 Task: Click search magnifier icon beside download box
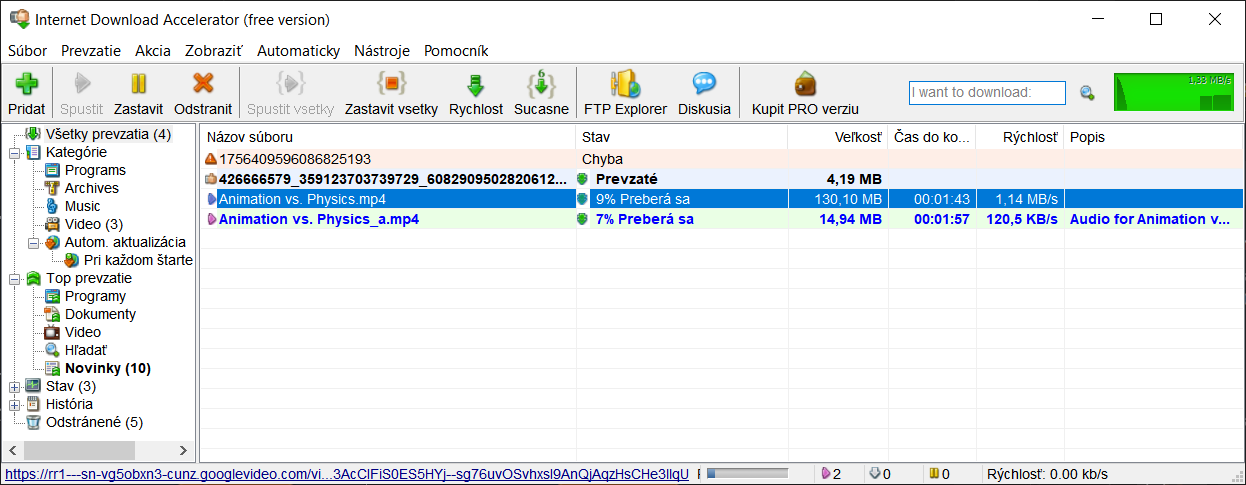(1087, 93)
